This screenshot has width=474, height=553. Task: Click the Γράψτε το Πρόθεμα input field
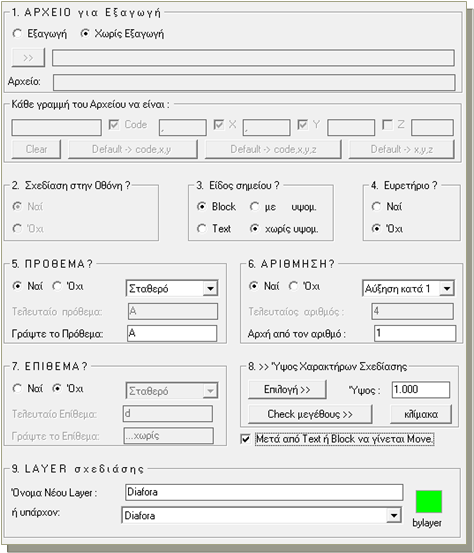click(x=172, y=333)
